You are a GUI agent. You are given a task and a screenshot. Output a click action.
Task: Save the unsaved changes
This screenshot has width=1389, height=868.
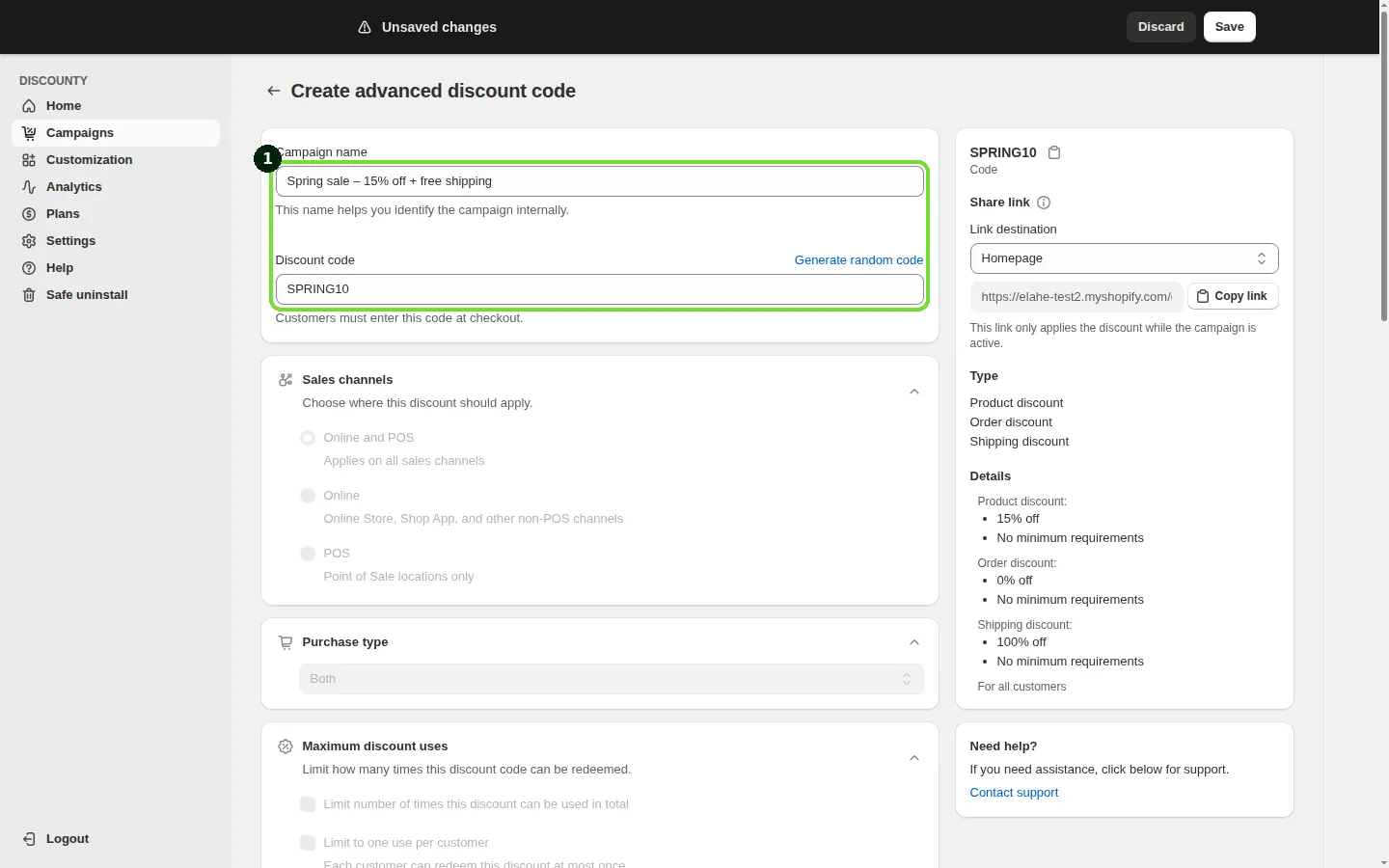tap(1230, 27)
